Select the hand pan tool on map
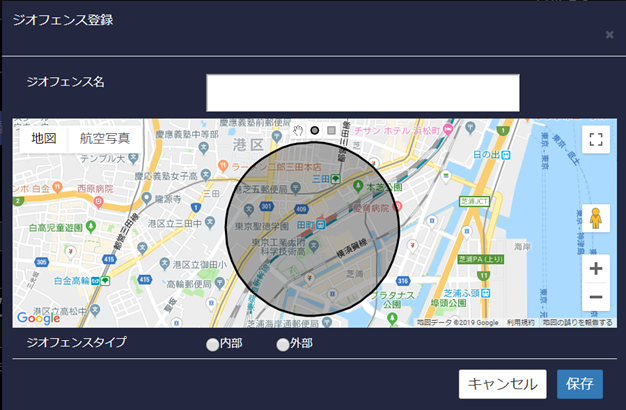 [x=297, y=130]
